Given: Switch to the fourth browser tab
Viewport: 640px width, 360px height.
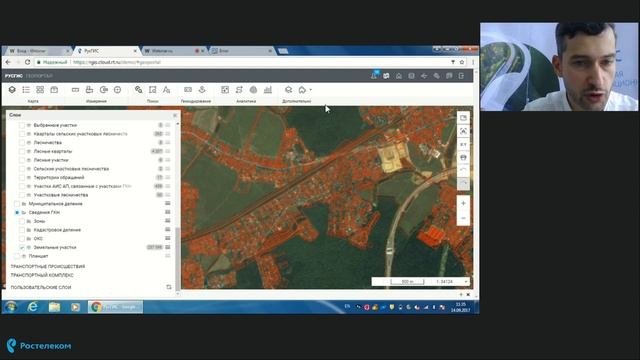Looking at the screenshot, I should [241, 51].
